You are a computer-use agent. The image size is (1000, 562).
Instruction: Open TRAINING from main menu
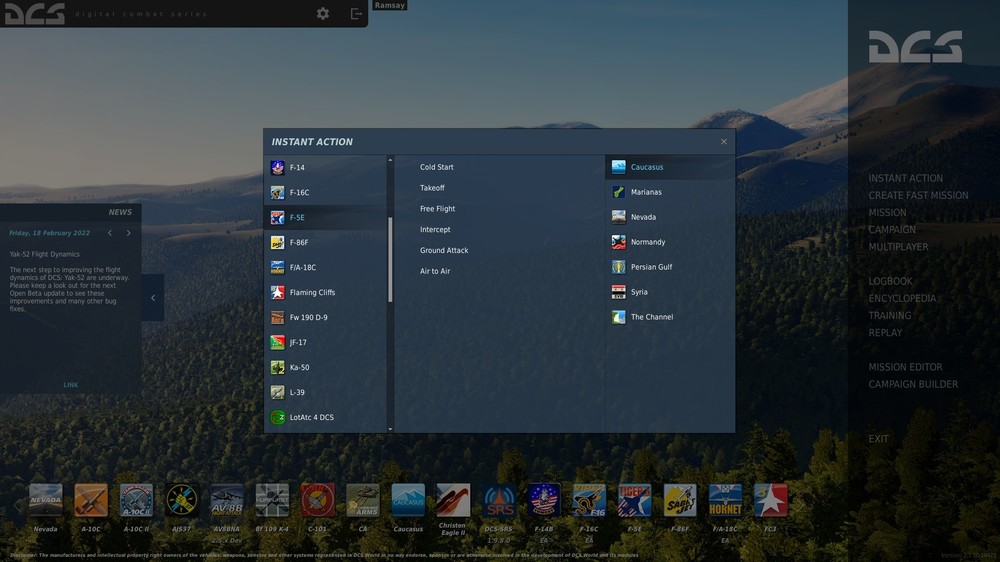coord(889,316)
